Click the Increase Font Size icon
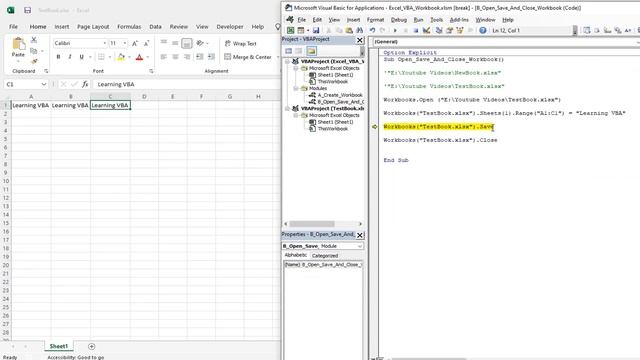The width and height of the screenshot is (640, 360). coord(135,43)
